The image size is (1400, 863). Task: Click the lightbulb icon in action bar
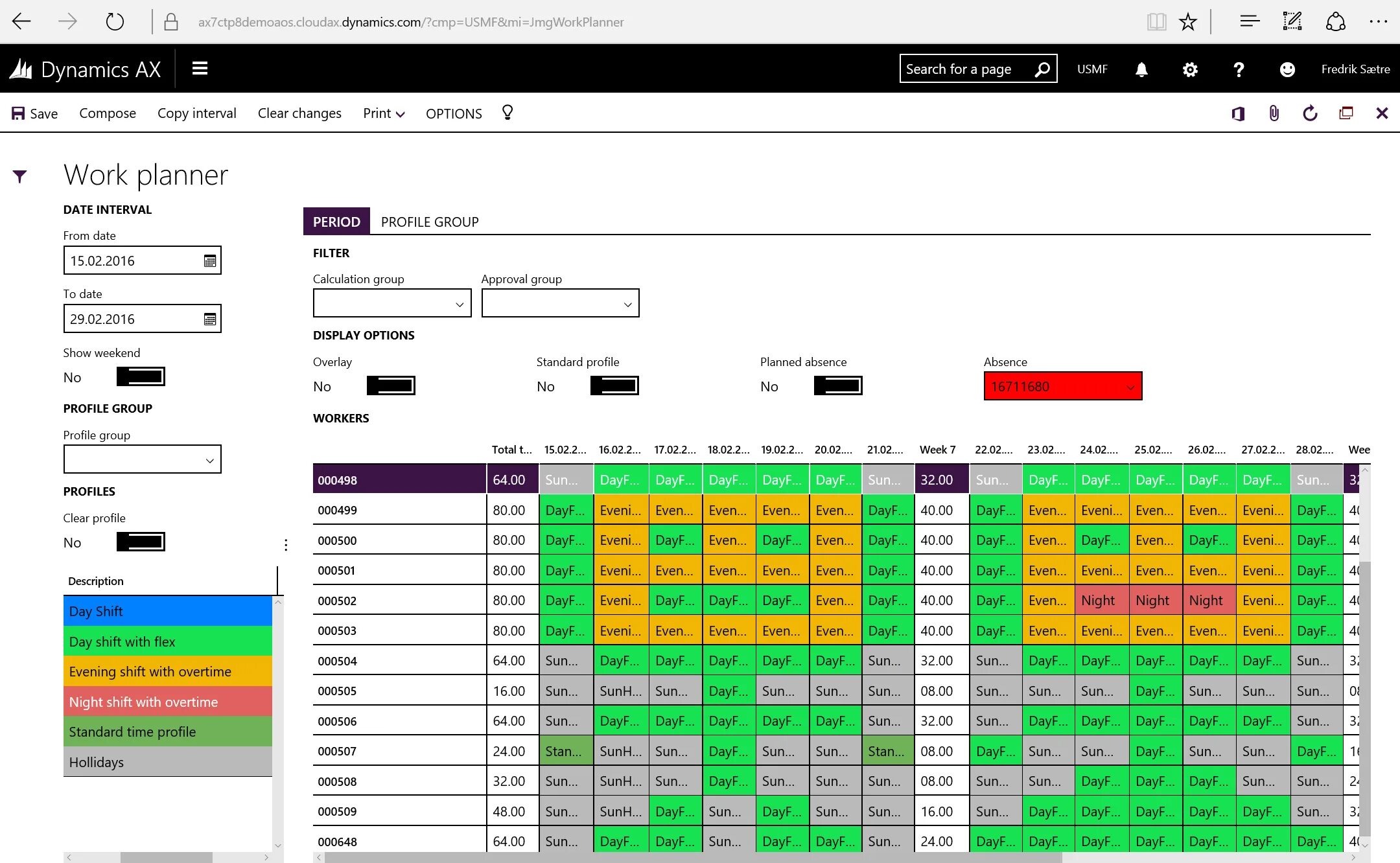(x=507, y=113)
